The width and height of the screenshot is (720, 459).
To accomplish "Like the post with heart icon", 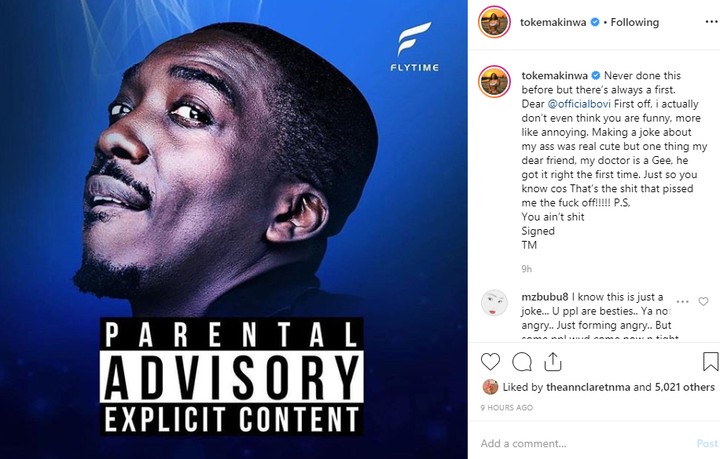I will (x=490, y=362).
